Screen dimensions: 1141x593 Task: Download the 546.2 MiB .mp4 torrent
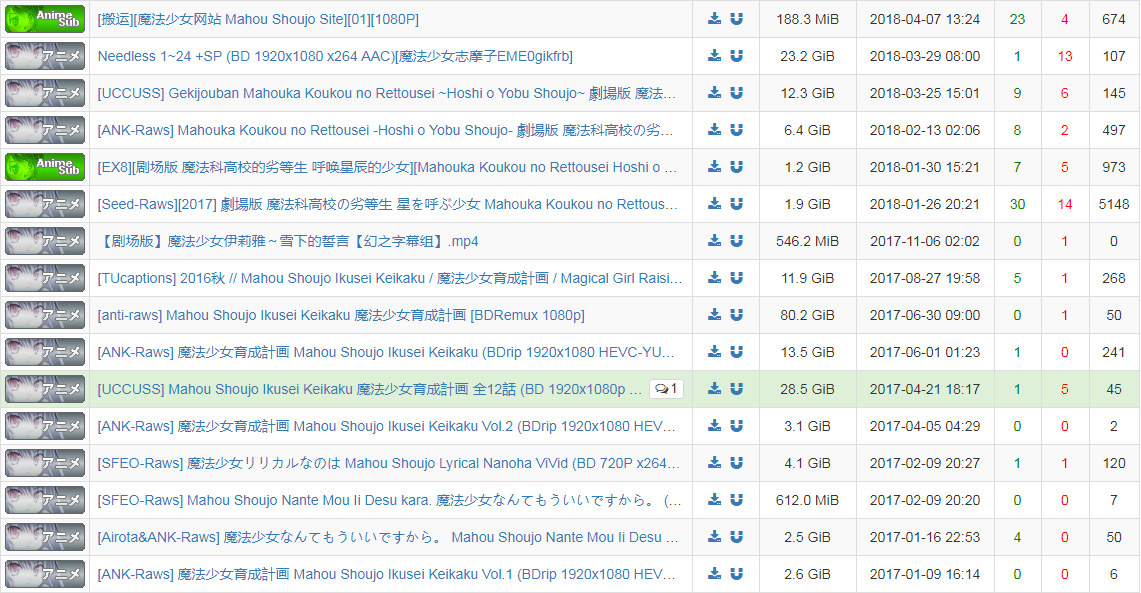pyautogui.click(x=715, y=242)
